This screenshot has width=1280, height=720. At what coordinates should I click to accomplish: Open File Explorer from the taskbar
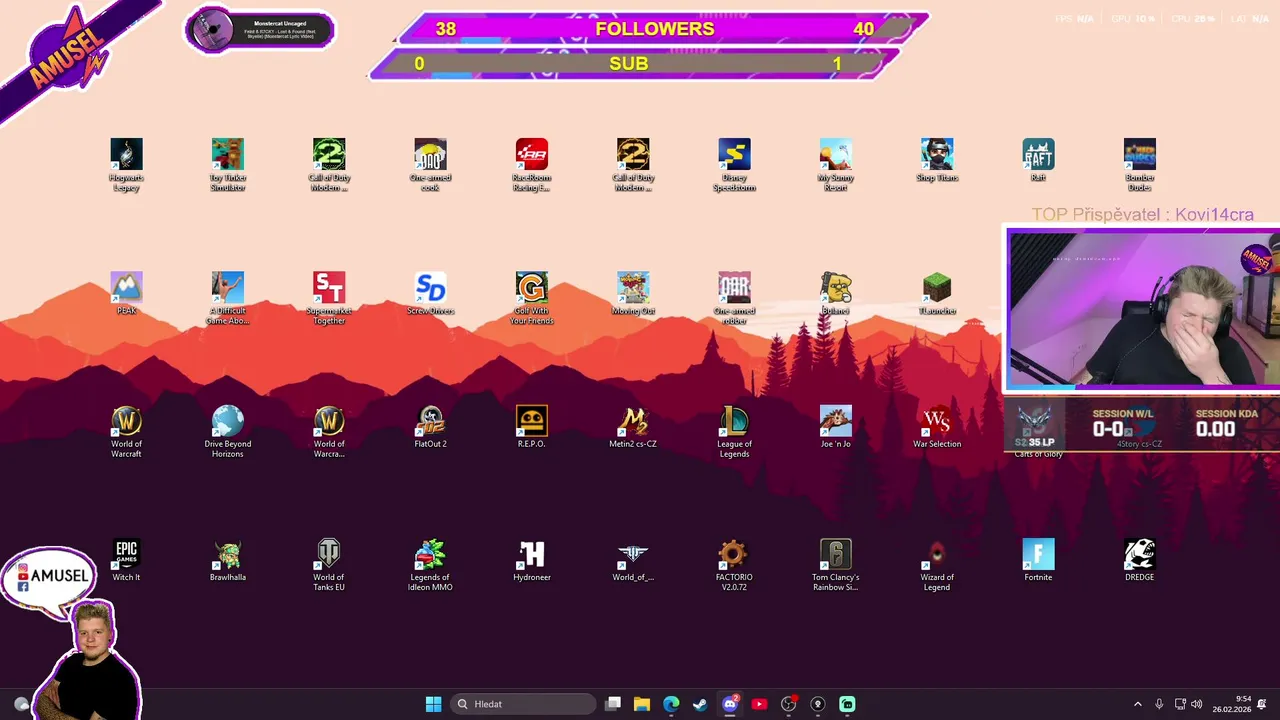click(642, 704)
